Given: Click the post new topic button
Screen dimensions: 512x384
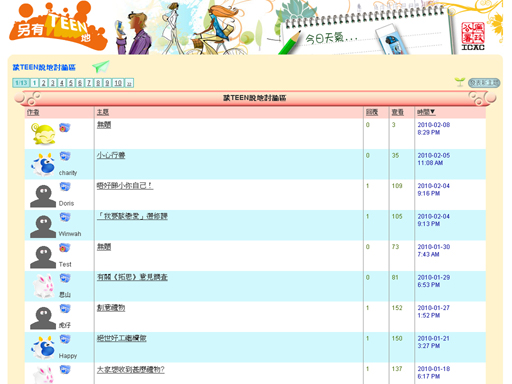Looking at the screenshot, I should [484, 83].
